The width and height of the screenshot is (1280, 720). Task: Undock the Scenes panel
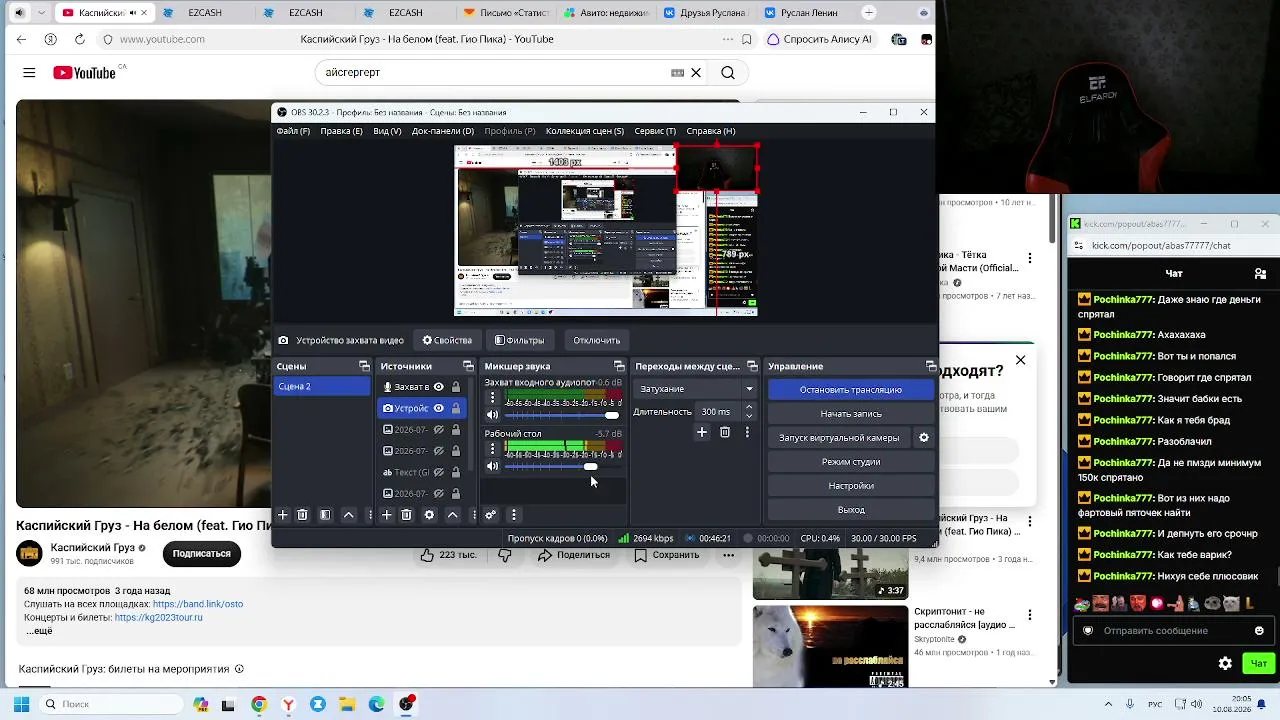point(364,366)
